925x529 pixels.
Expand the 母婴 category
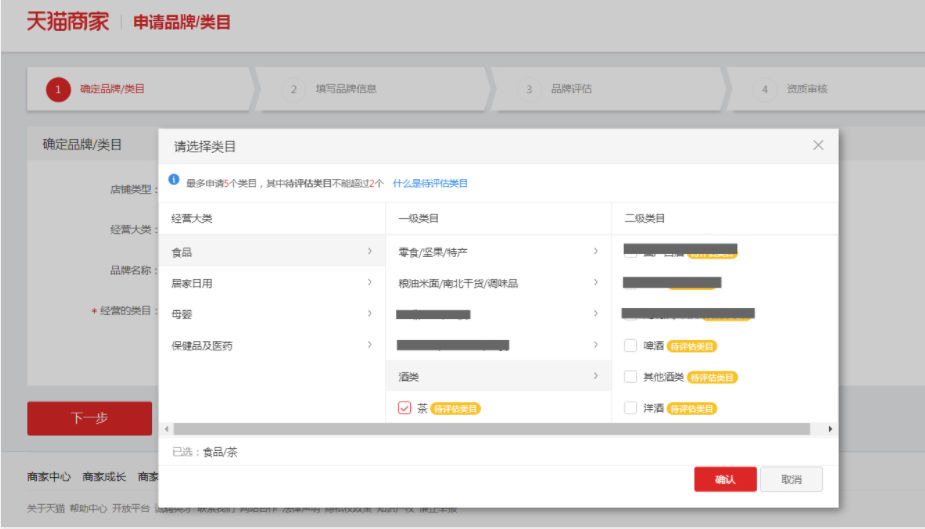coord(271,314)
